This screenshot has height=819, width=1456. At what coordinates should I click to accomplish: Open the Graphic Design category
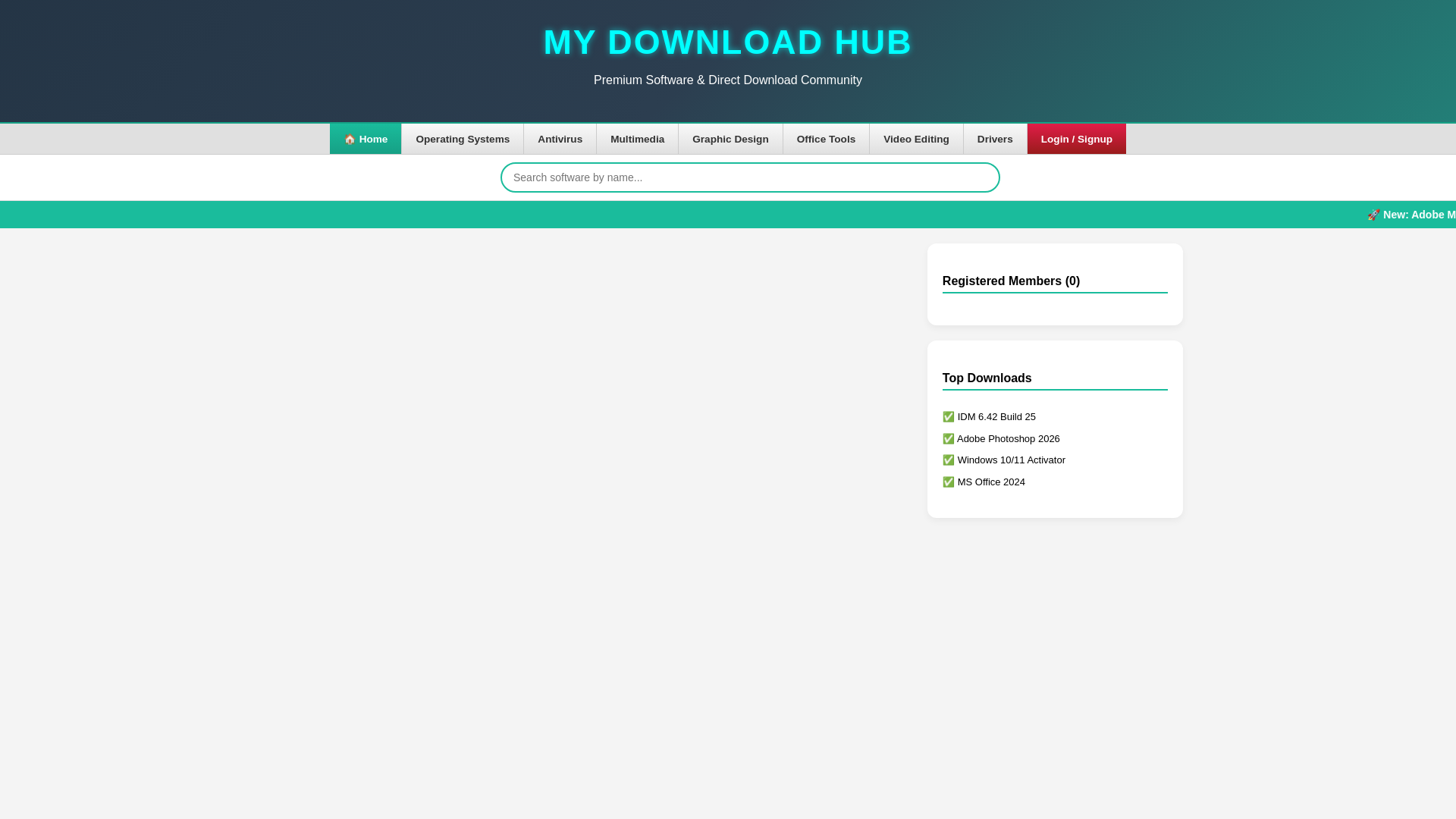pos(730,139)
